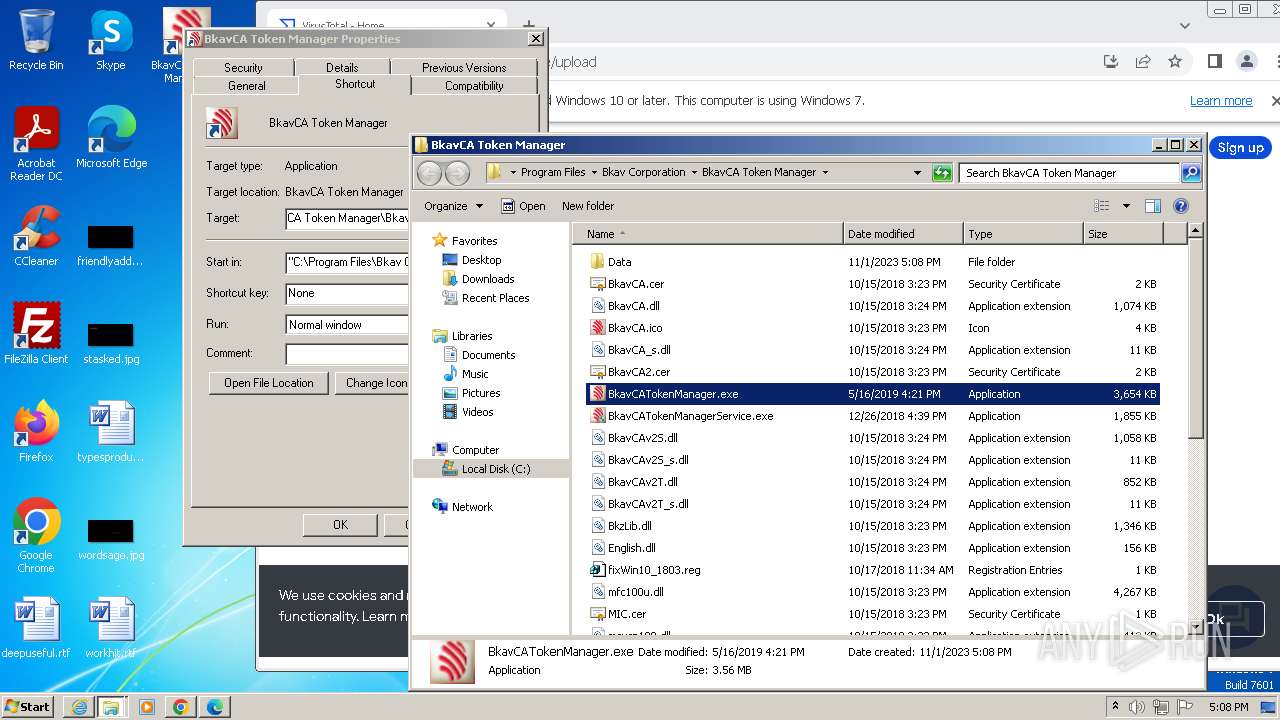Image resolution: width=1280 pixels, height=720 pixels.
Task: Click into the Shortcut key field
Action: 347,294
